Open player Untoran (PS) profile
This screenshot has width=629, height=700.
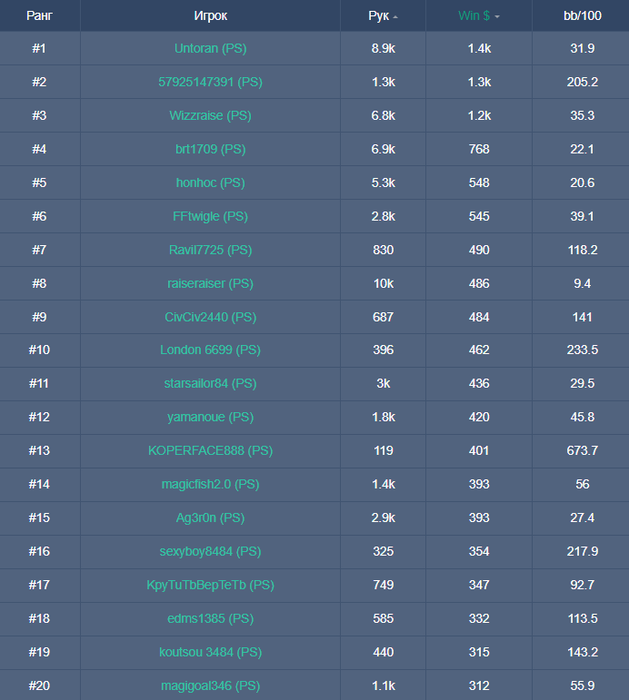click(210, 48)
